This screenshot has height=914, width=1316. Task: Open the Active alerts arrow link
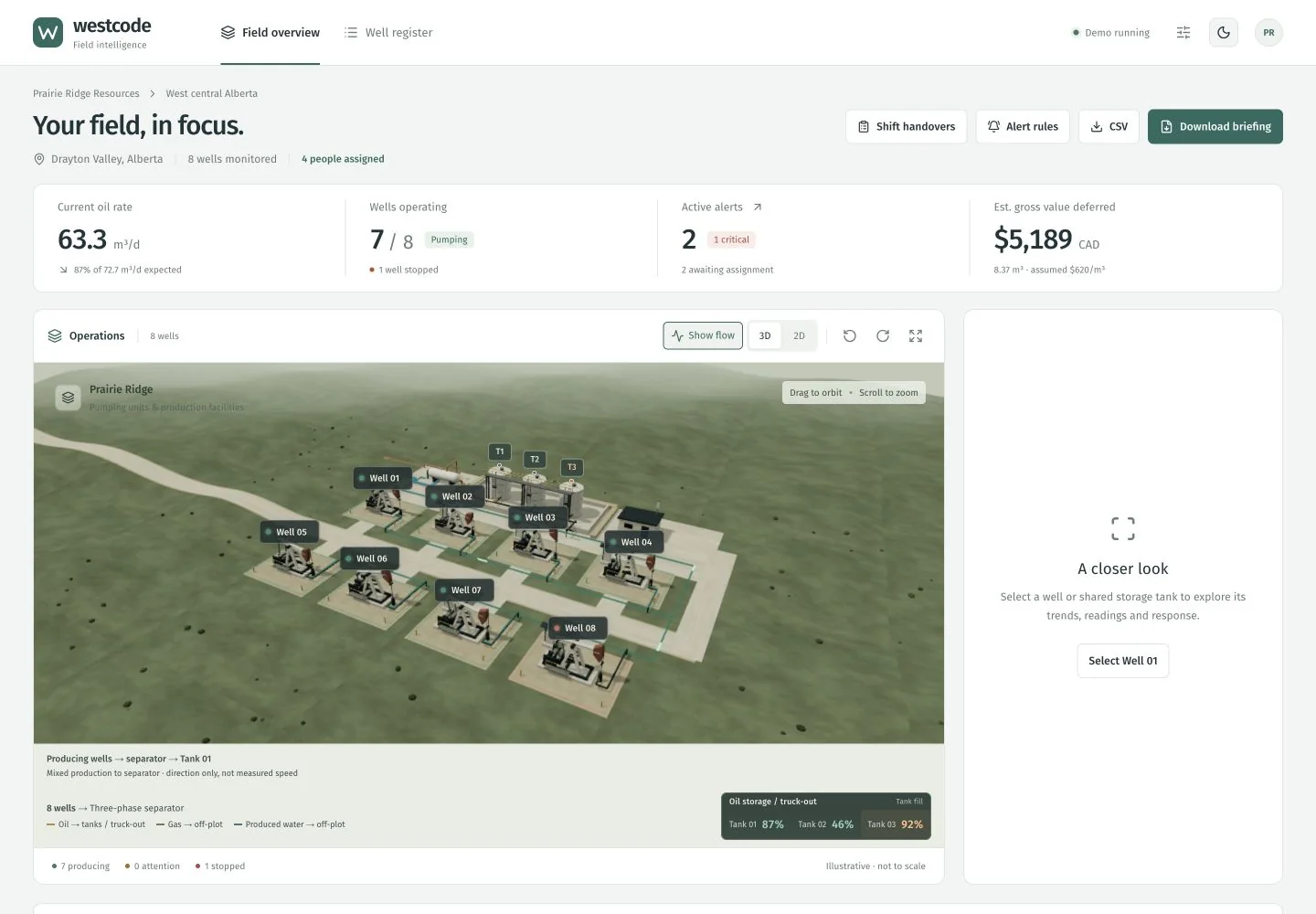[757, 207]
